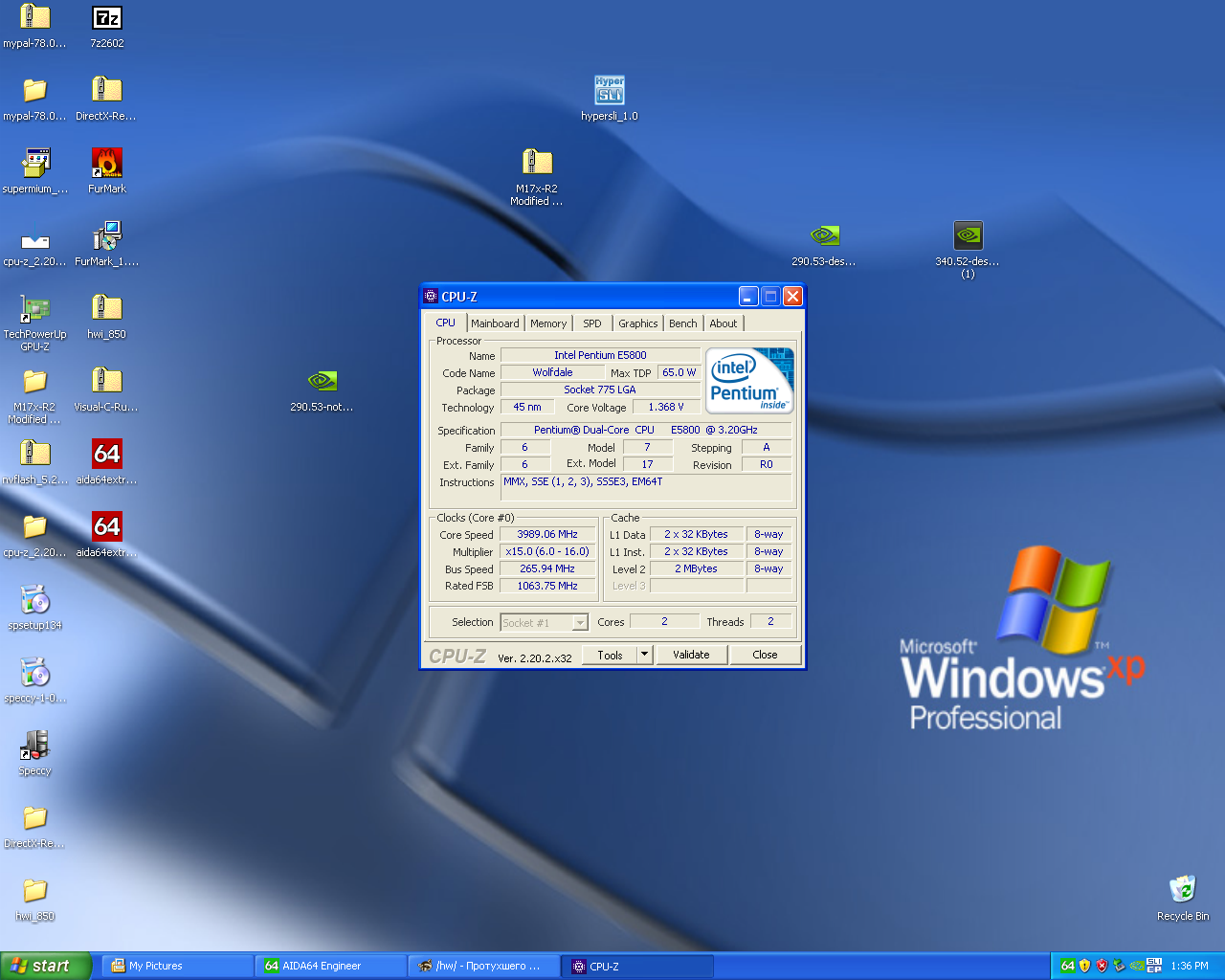Click the CPU-Z taskbar button
1225x980 pixels.
point(637,966)
